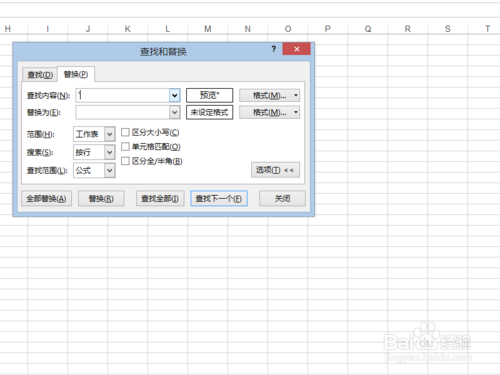
Task: Click the 全部替换(A) button
Action: pos(46,199)
